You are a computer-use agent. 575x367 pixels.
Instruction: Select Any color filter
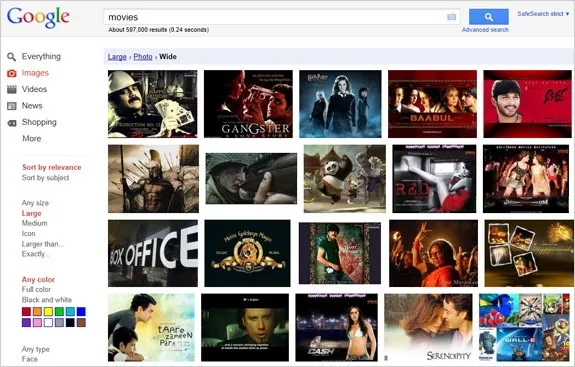click(x=38, y=280)
